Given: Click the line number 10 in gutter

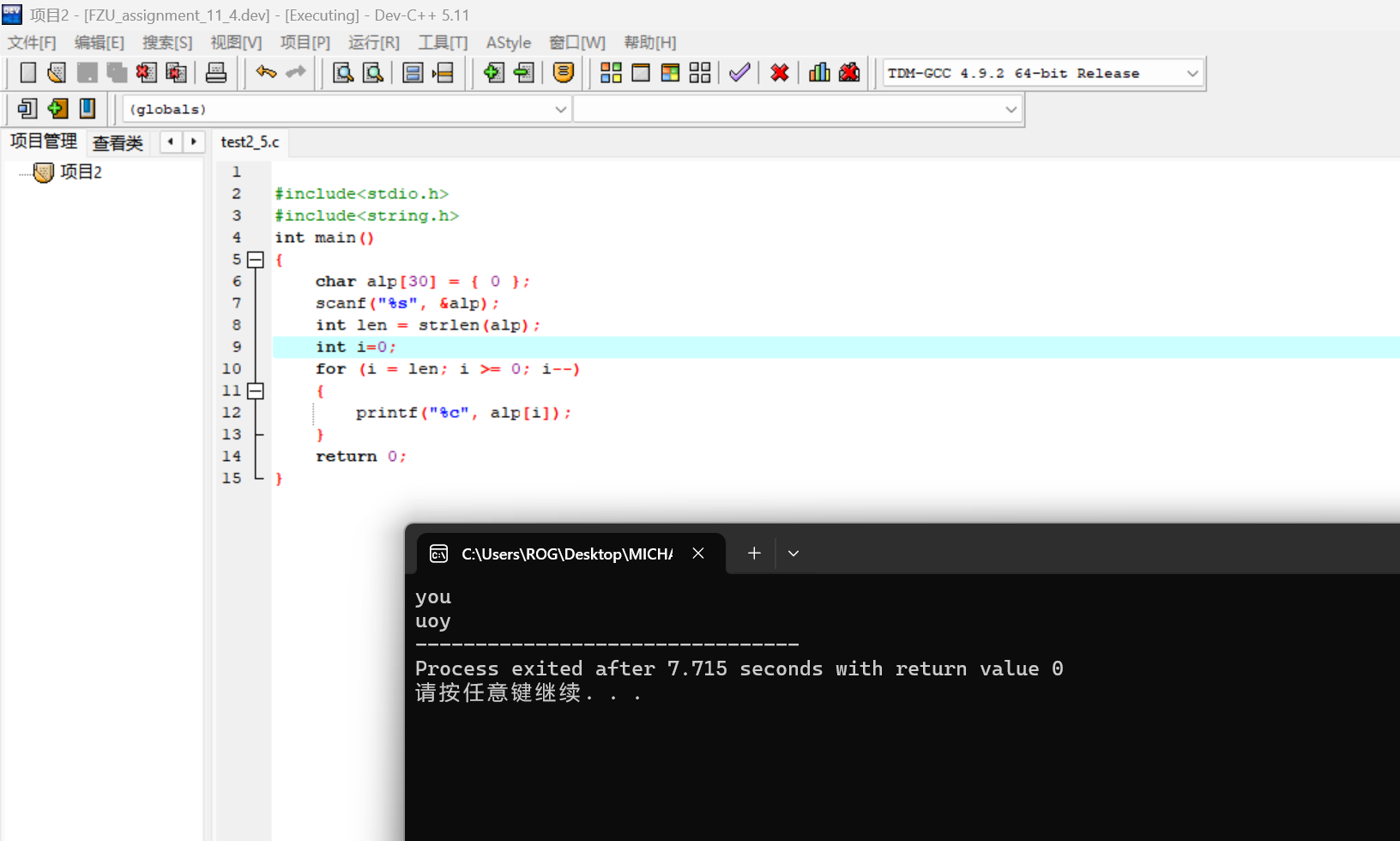Looking at the screenshot, I should [x=232, y=369].
